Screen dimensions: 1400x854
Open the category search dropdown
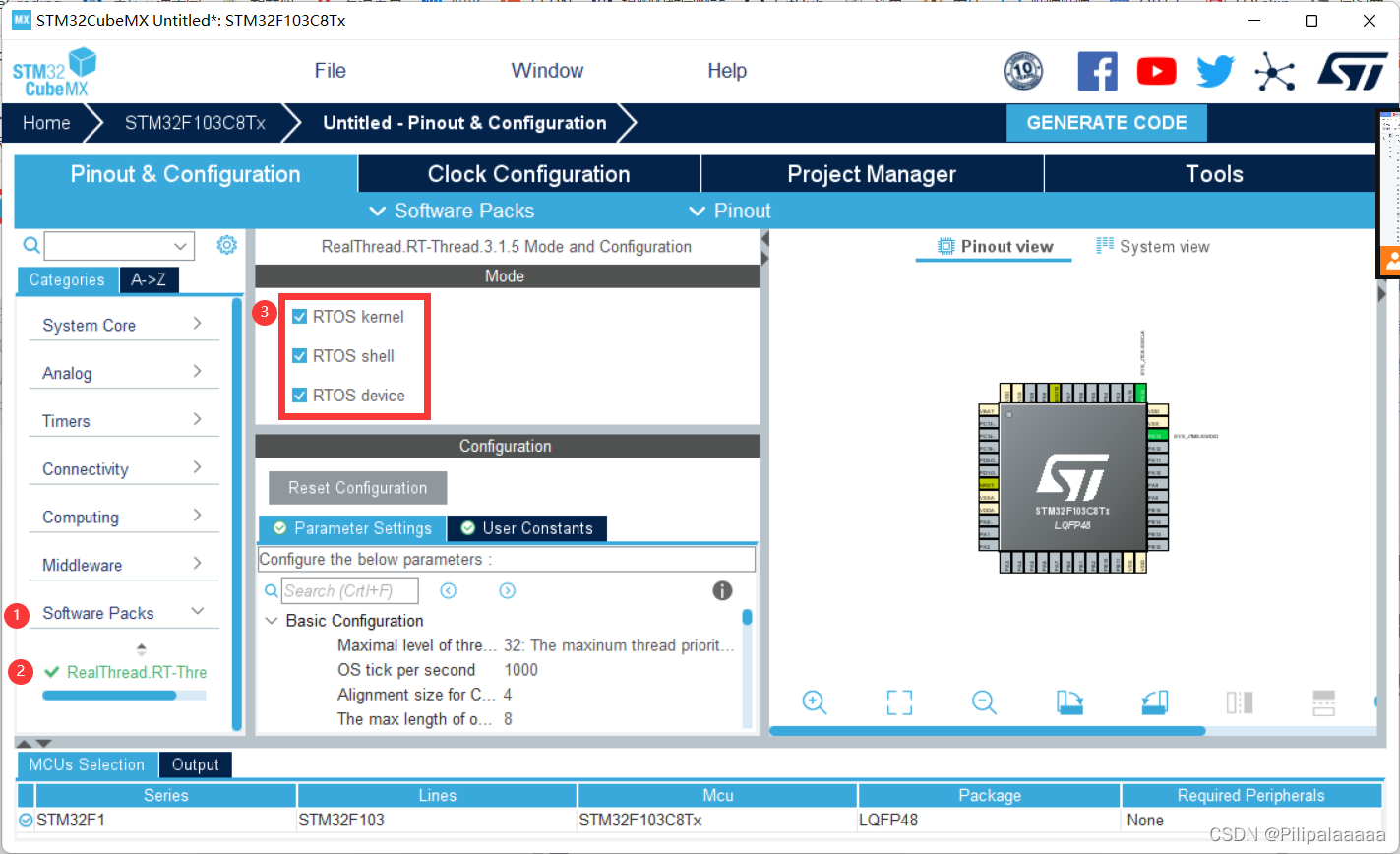pyautogui.click(x=180, y=246)
